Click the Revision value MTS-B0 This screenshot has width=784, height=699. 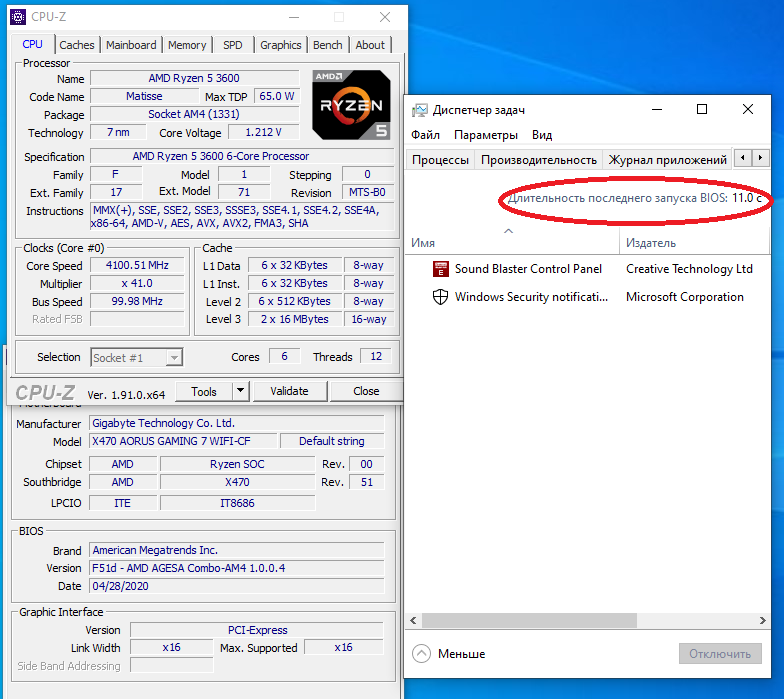coord(368,192)
